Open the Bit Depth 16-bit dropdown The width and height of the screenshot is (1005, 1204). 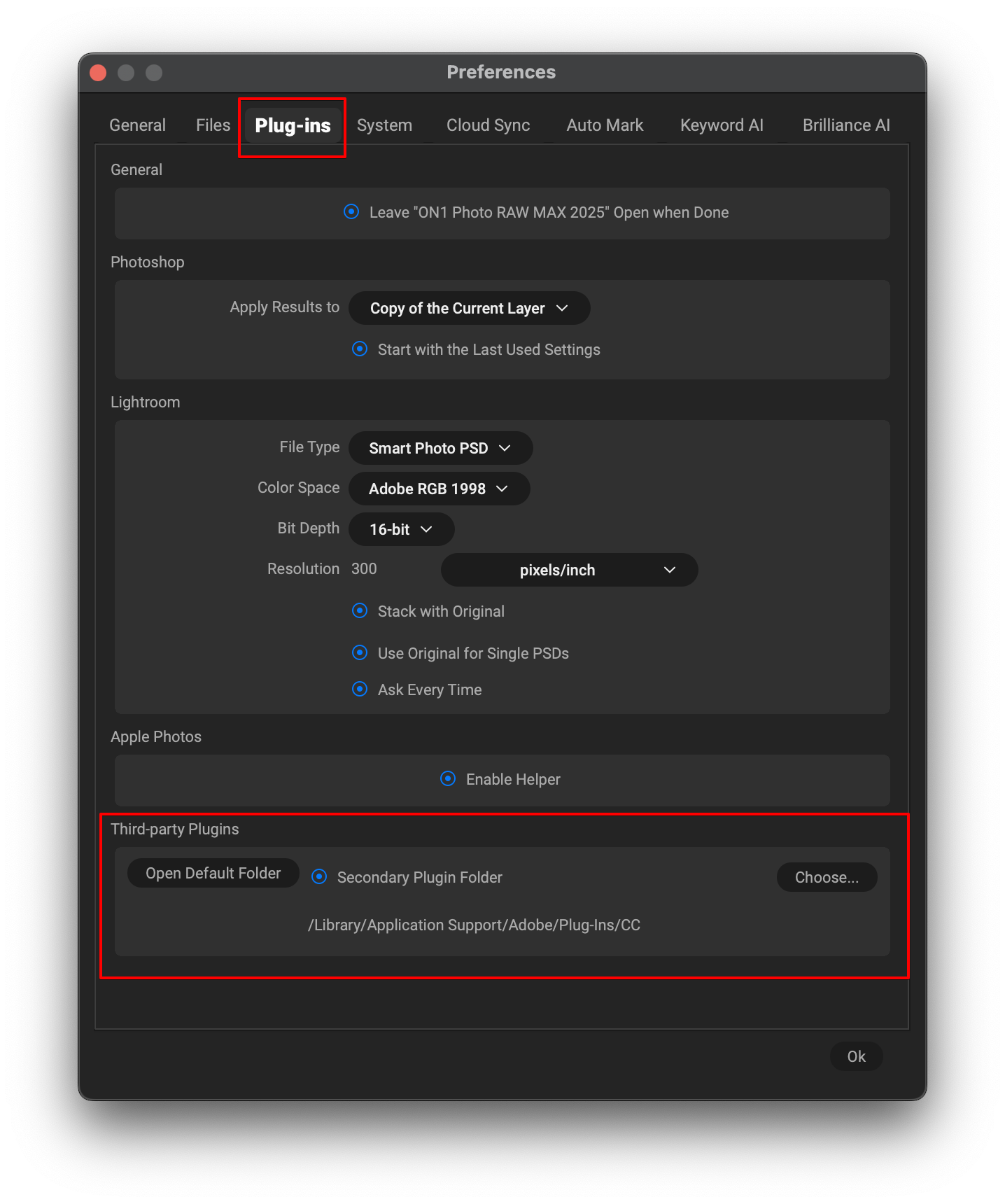[401, 529]
